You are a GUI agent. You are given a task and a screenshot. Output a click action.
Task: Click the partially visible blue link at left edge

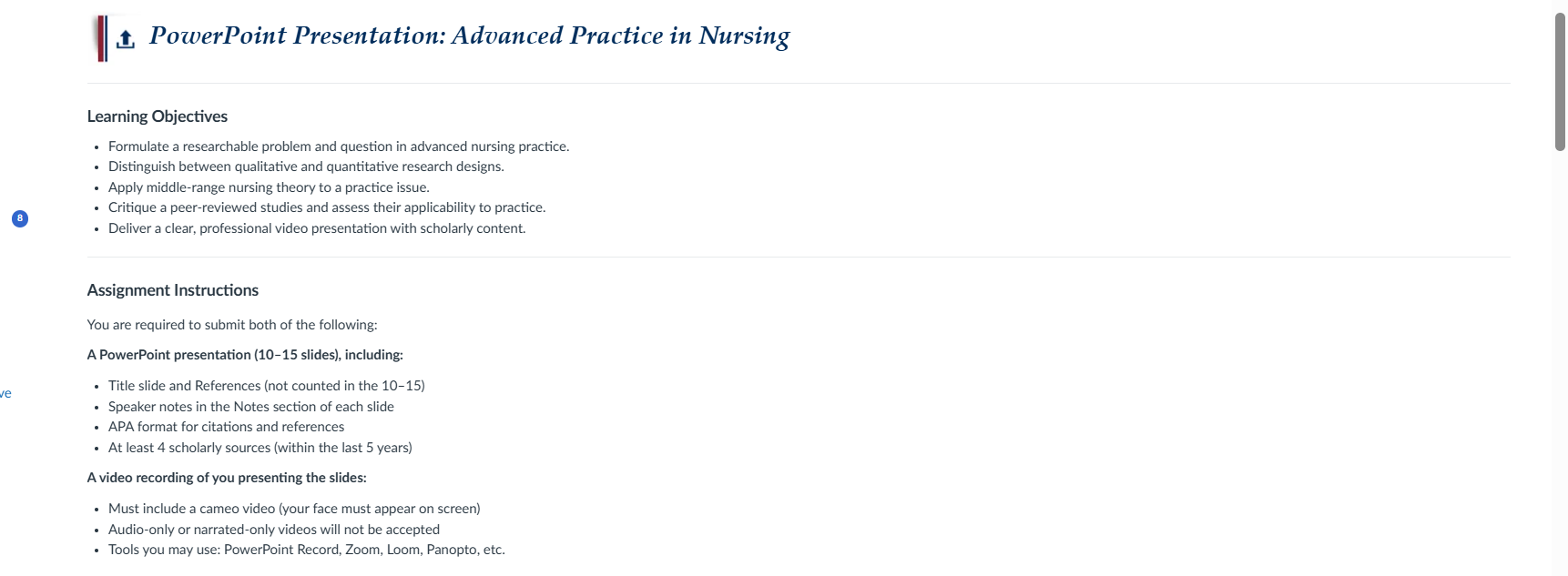[x=5, y=393]
